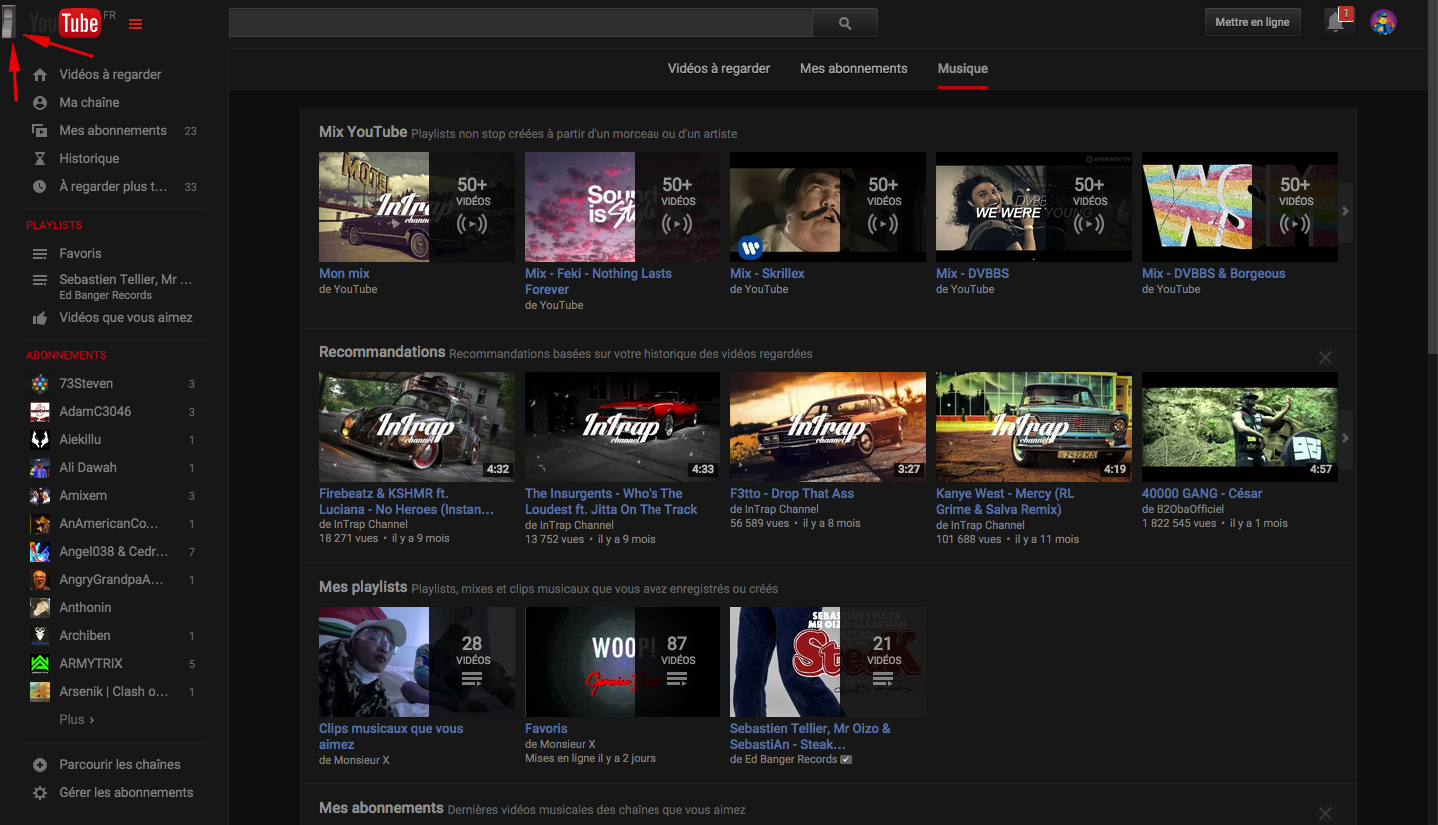The width and height of the screenshot is (1438, 825).
Task: Show next Recommandations videos arrow
Action: point(1346,438)
